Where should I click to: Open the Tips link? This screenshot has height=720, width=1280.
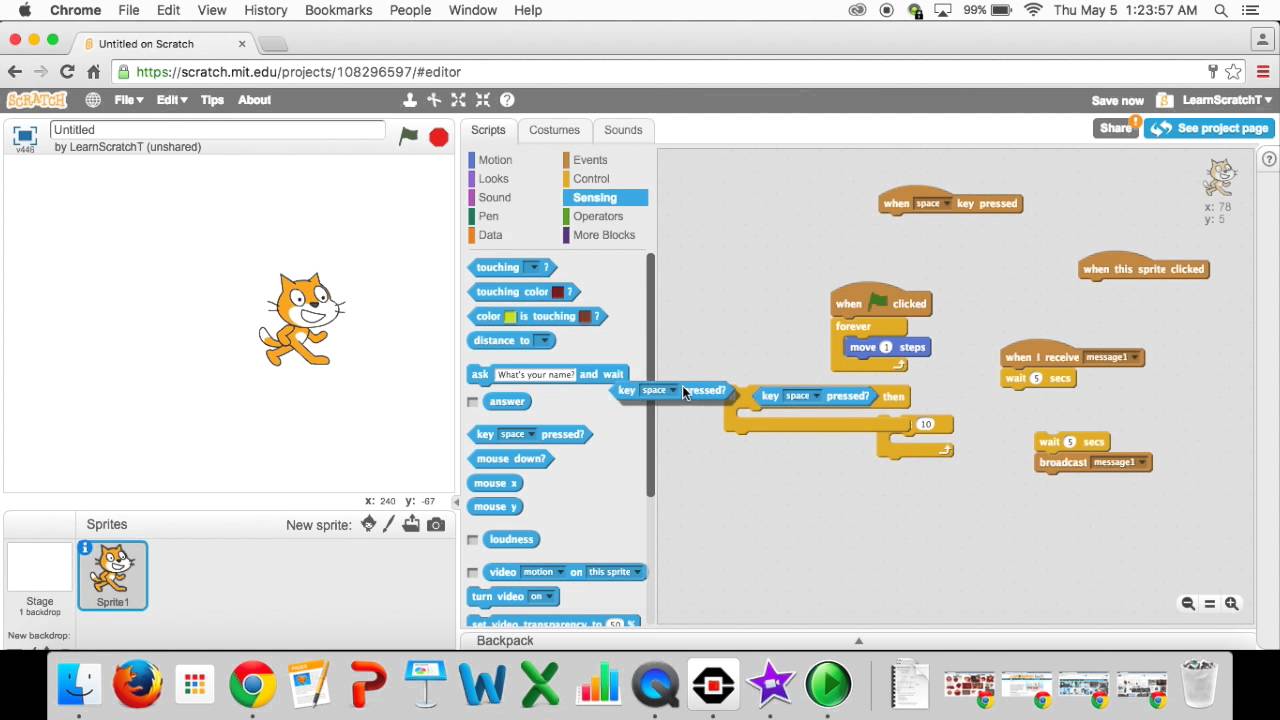[212, 100]
